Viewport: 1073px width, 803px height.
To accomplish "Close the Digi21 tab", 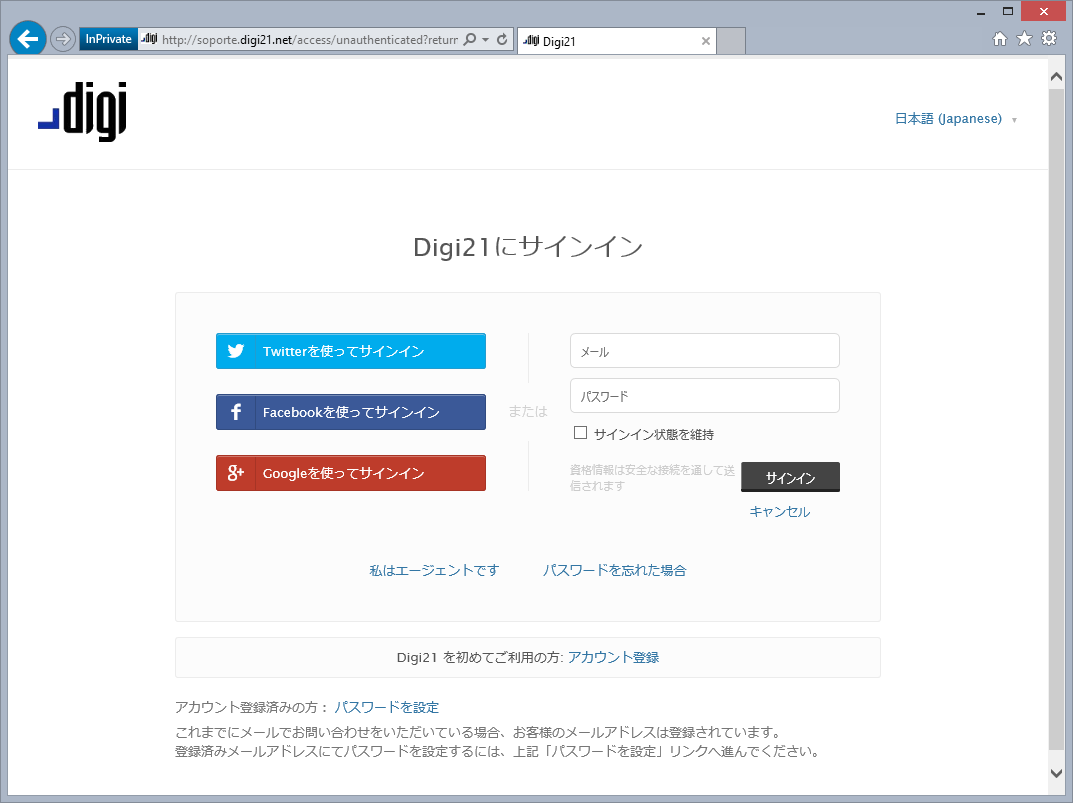I will 706,41.
